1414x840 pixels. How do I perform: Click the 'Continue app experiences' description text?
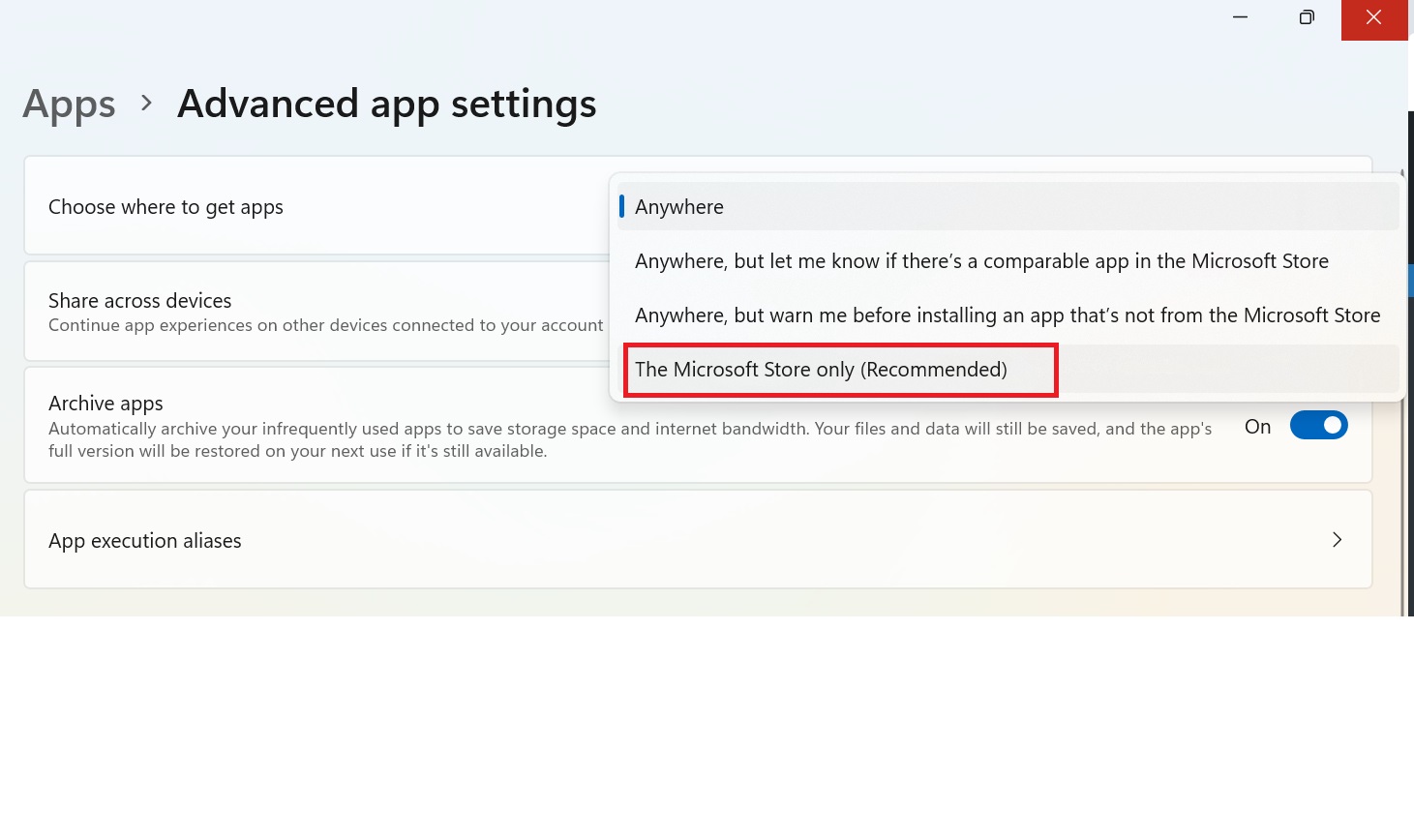[x=325, y=325]
